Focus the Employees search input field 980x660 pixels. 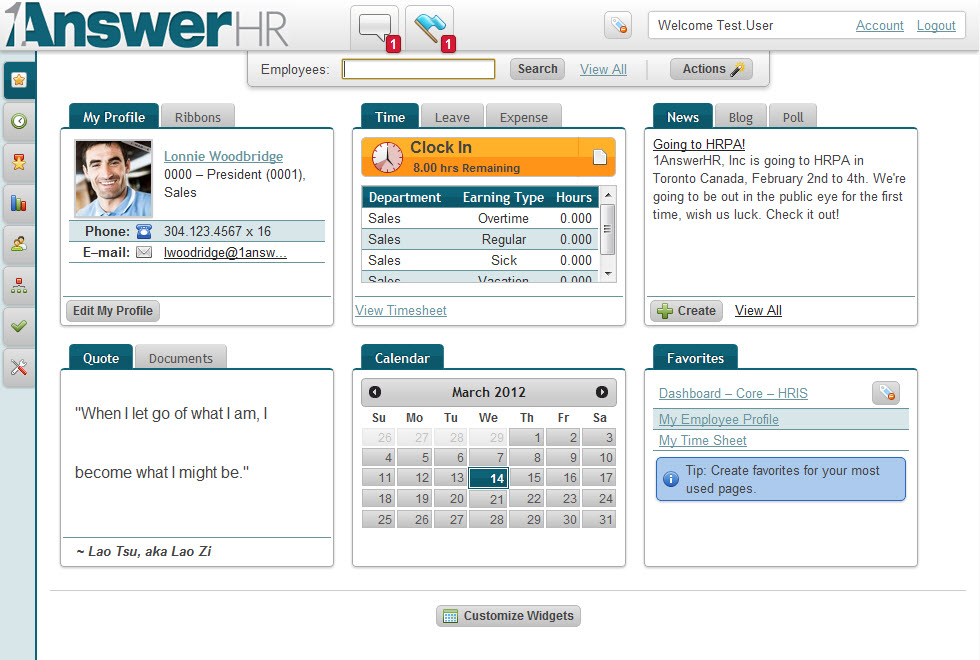pos(419,69)
